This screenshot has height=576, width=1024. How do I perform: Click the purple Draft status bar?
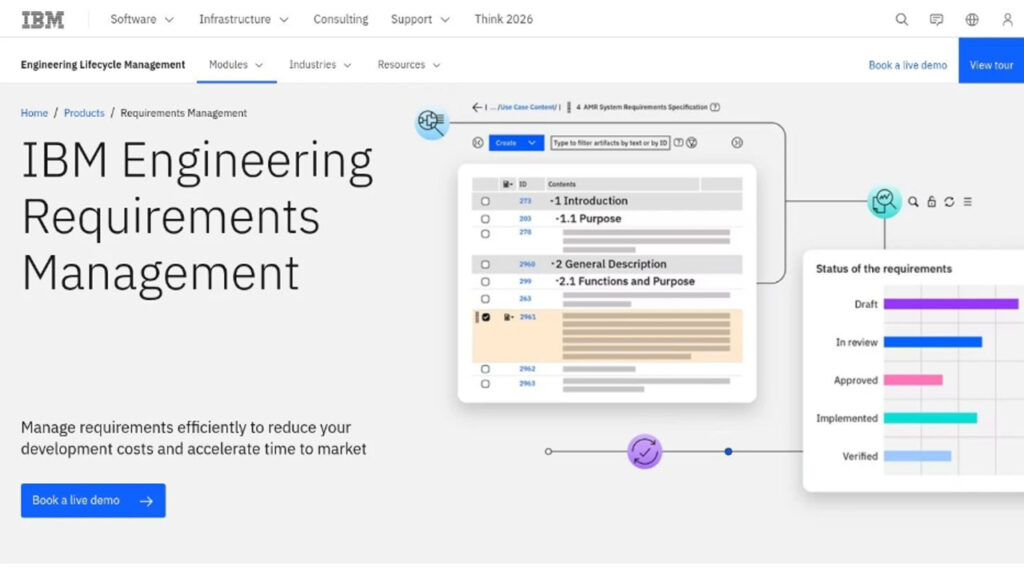point(951,304)
